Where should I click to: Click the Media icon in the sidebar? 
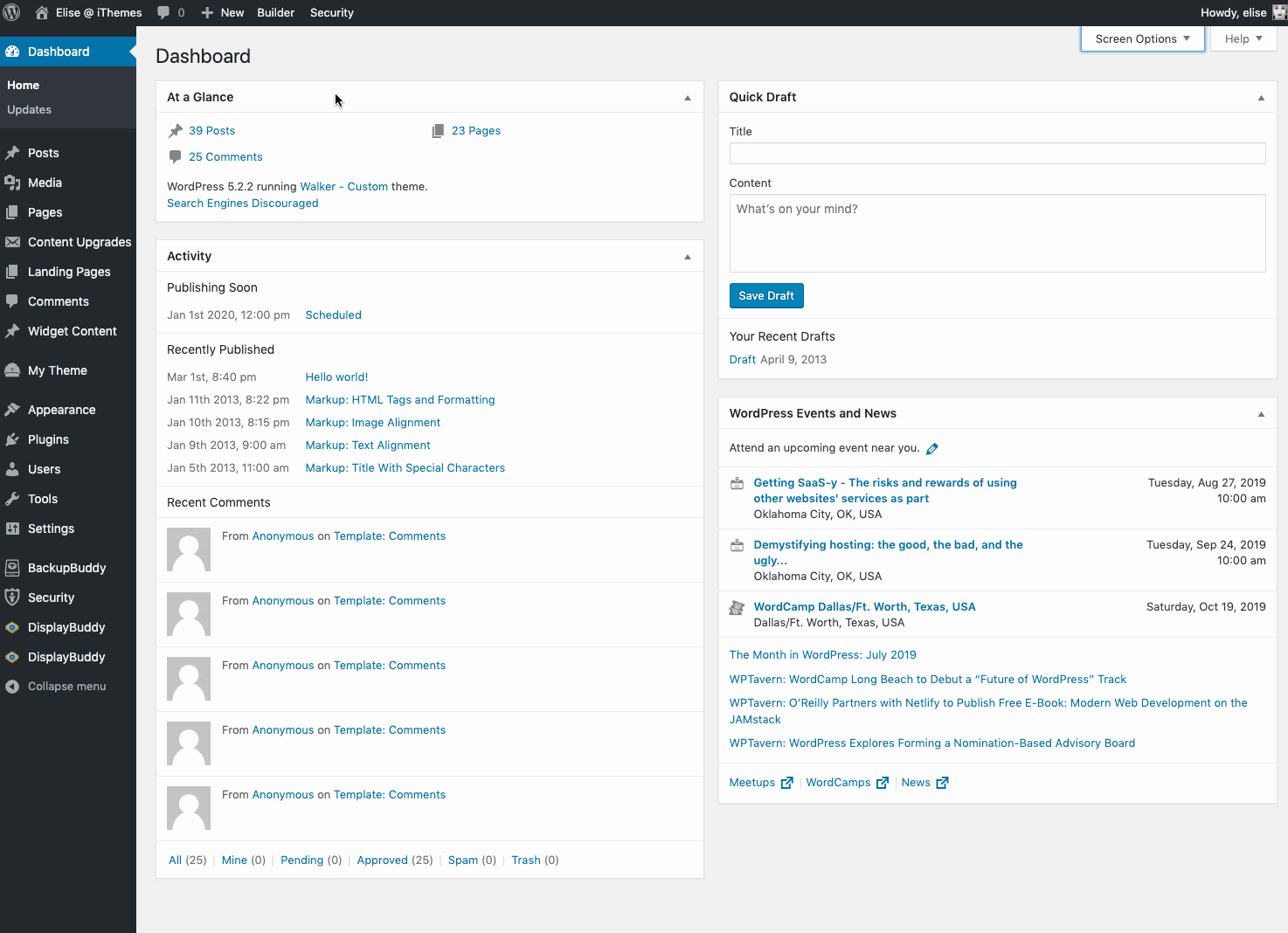[12, 183]
